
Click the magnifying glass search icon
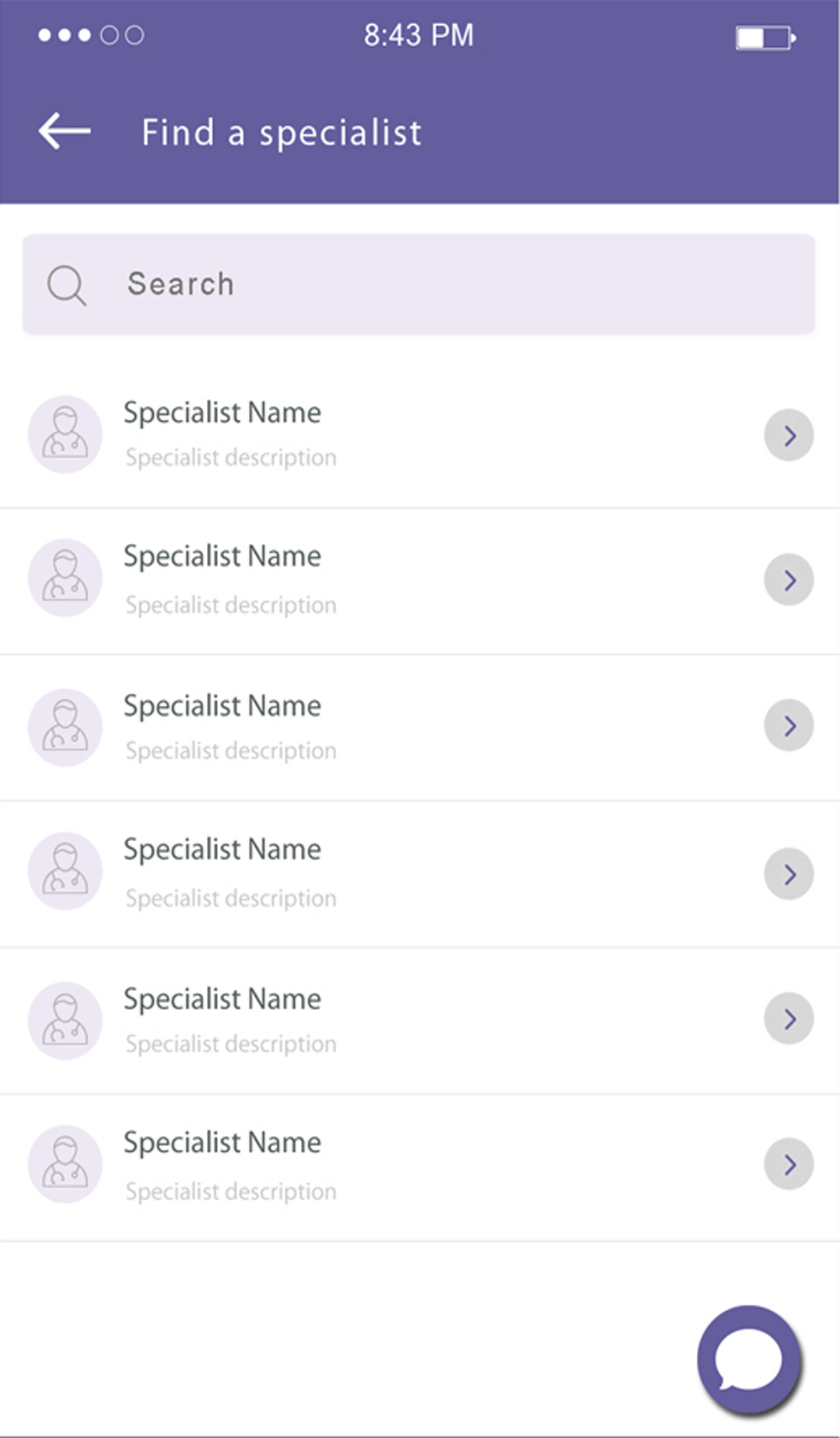[x=67, y=285]
